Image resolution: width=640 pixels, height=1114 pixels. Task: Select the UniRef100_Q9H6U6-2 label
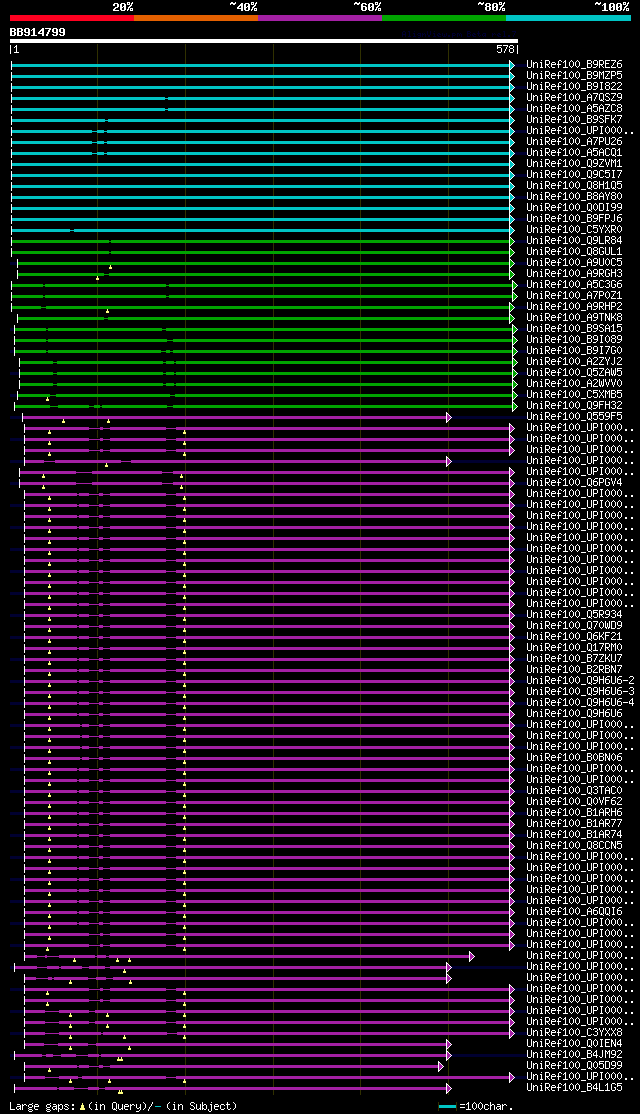click(x=580, y=681)
